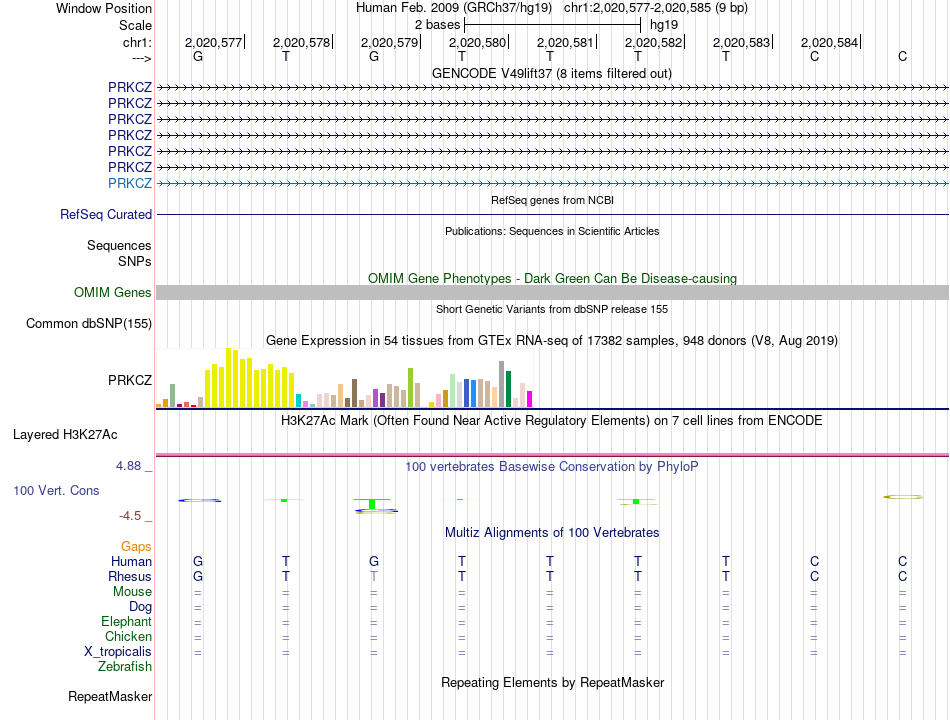This screenshot has width=950, height=720.
Task: Open the GENCODE V49lift37 track title
Action: coord(551,73)
